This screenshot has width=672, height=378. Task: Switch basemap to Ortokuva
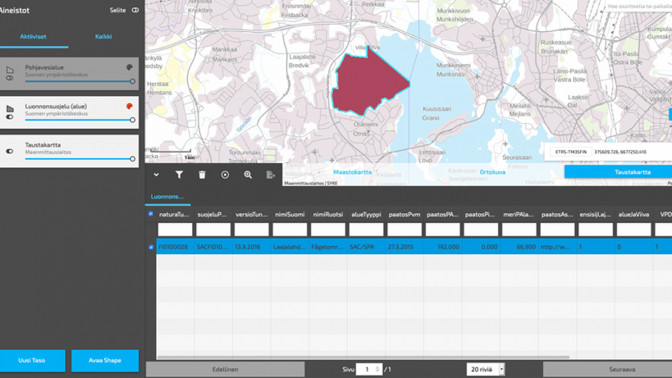click(492, 172)
